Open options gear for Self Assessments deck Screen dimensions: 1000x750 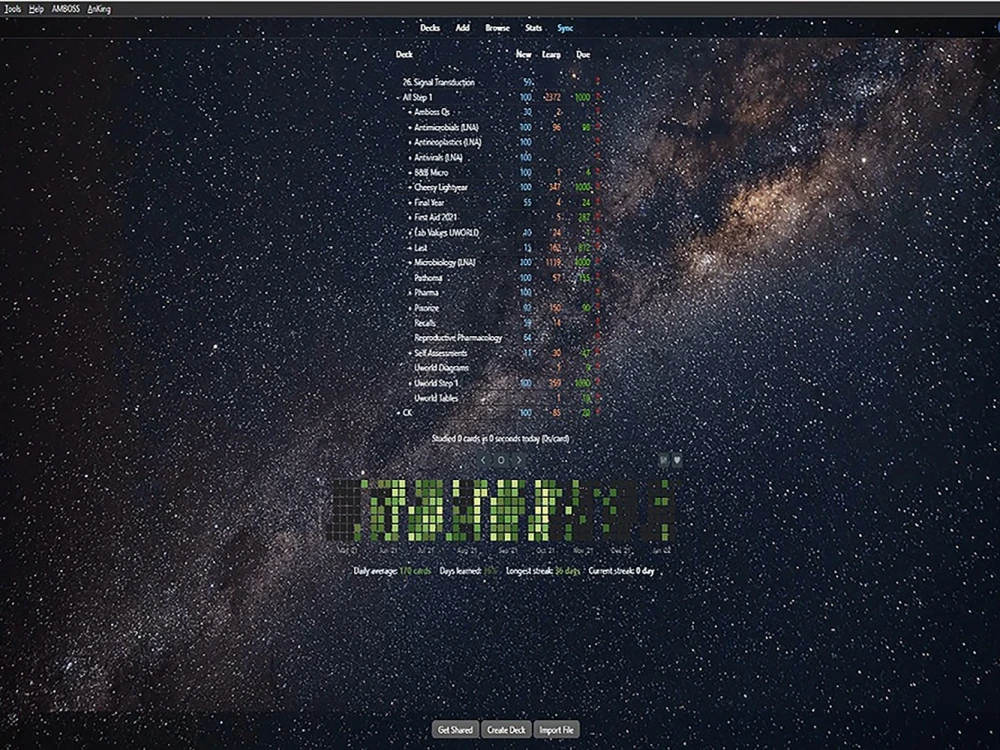click(x=598, y=353)
